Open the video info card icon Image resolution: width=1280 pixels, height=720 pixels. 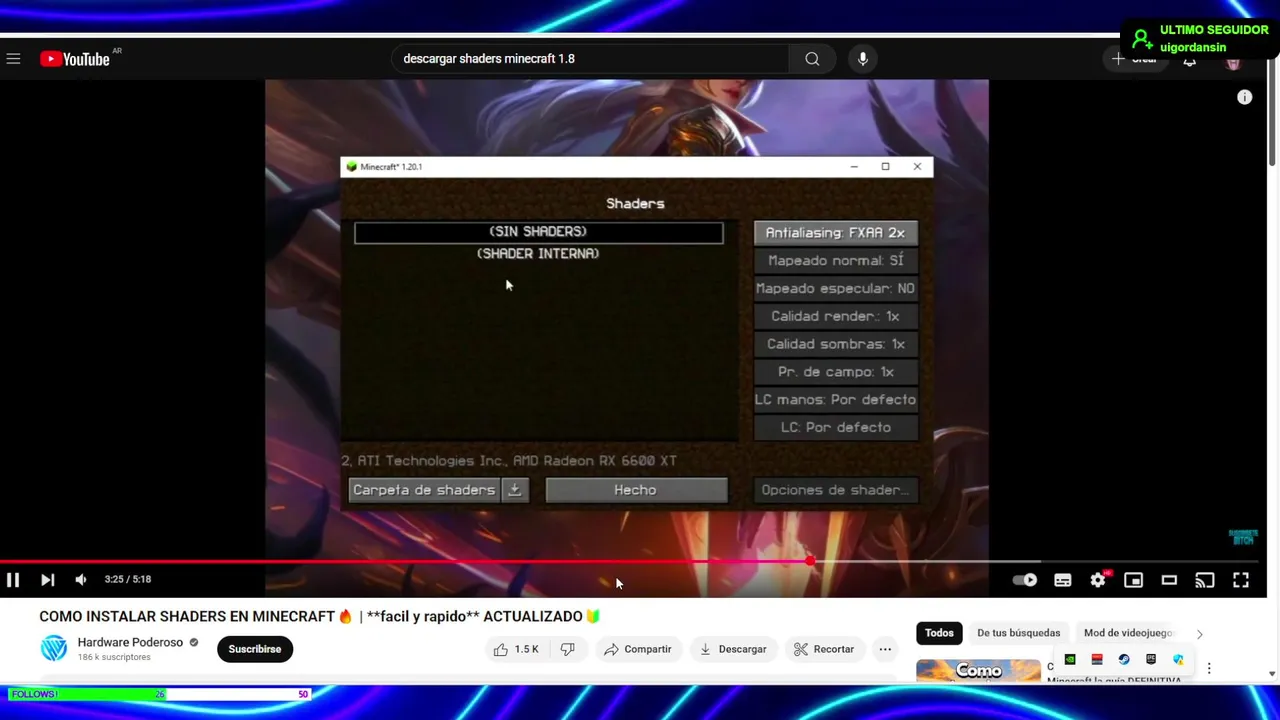1244,97
